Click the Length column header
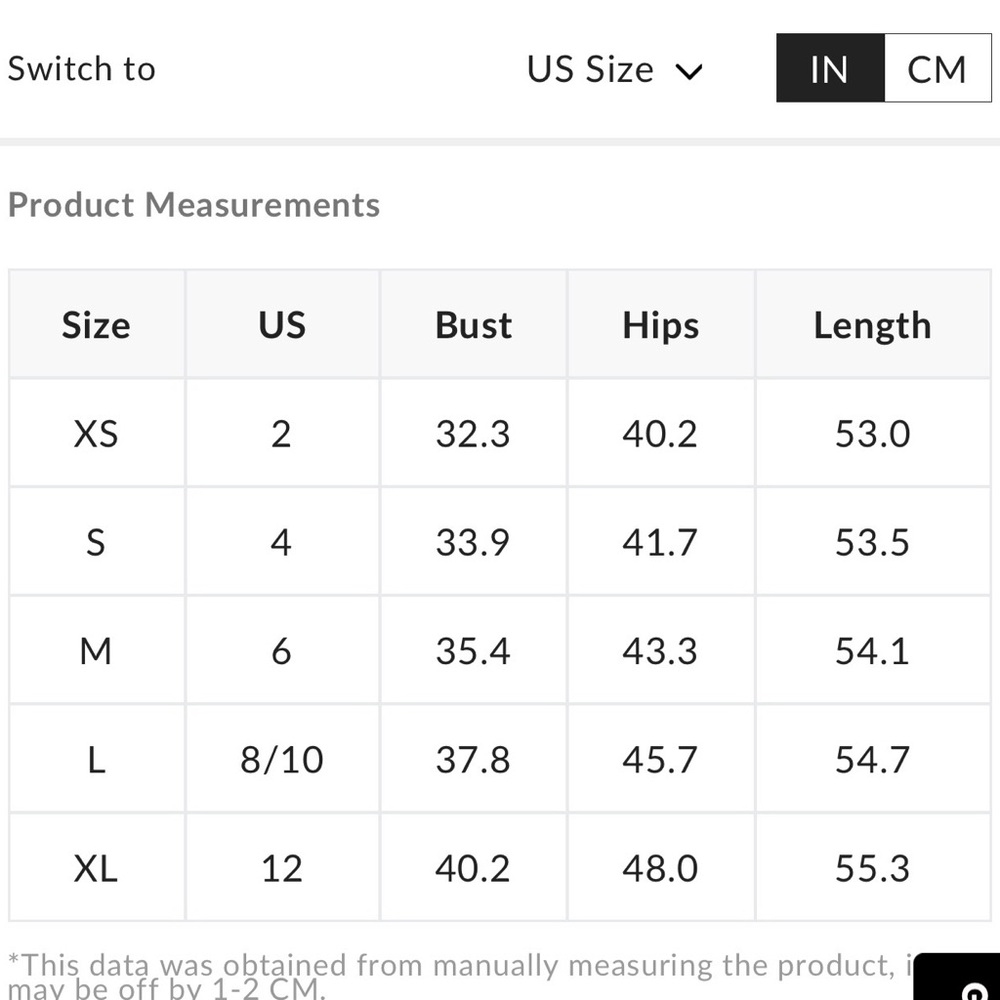This screenshot has height=1000, width=1000. (872, 325)
